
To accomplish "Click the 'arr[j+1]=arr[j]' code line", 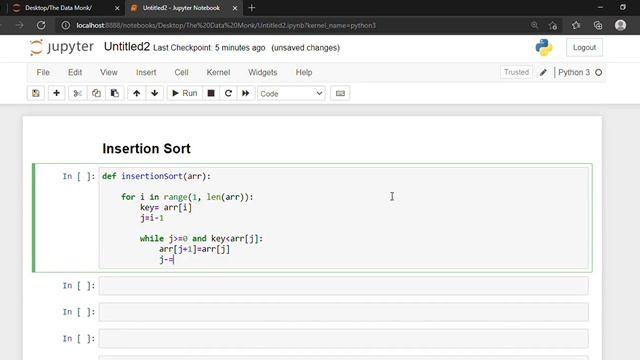I will click(194, 249).
